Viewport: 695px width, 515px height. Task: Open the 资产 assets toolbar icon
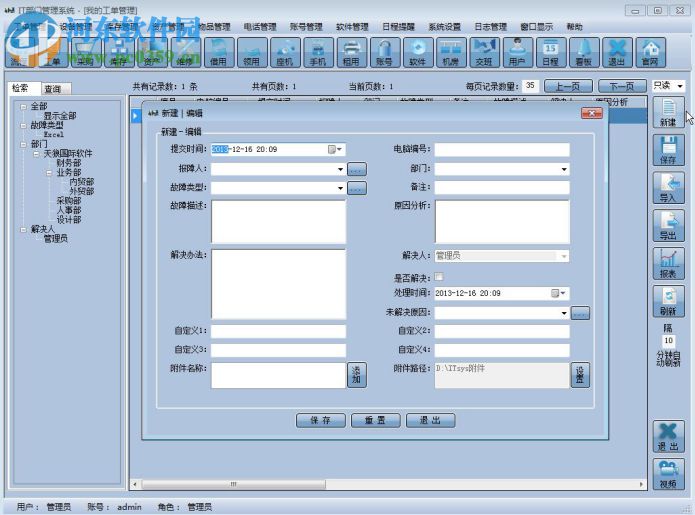(152, 53)
